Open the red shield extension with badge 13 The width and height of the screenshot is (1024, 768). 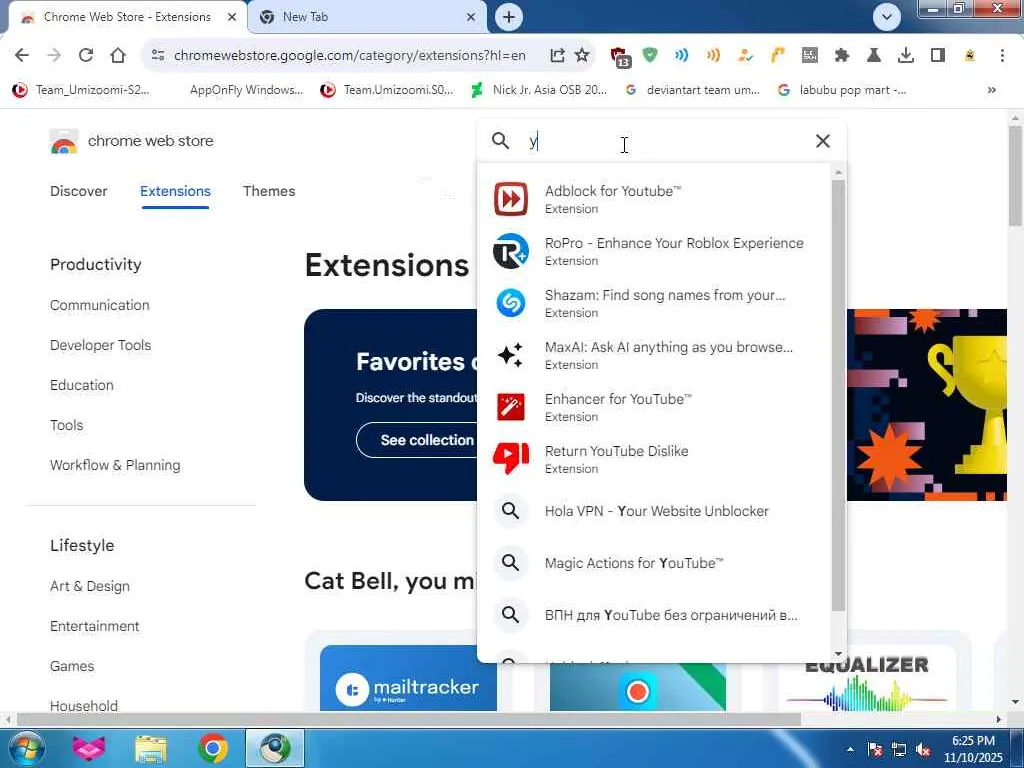click(620, 57)
